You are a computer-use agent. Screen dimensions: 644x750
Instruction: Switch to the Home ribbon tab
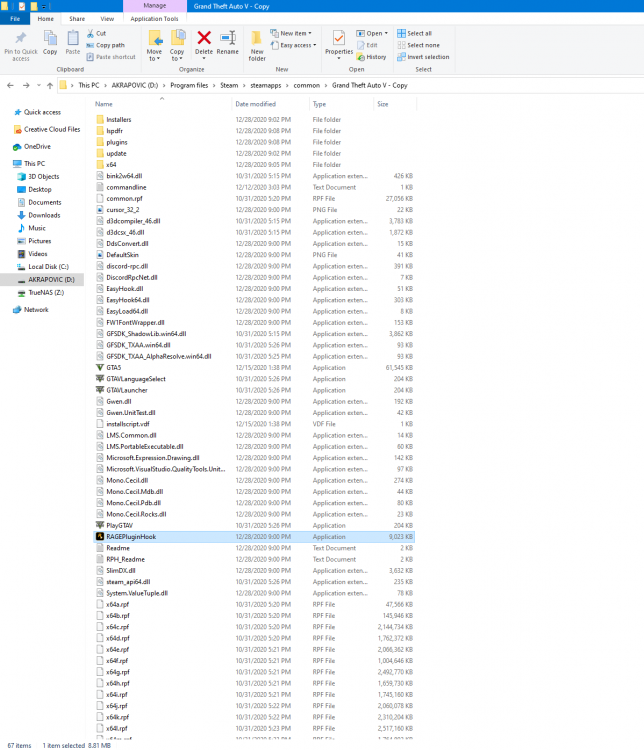click(45, 19)
